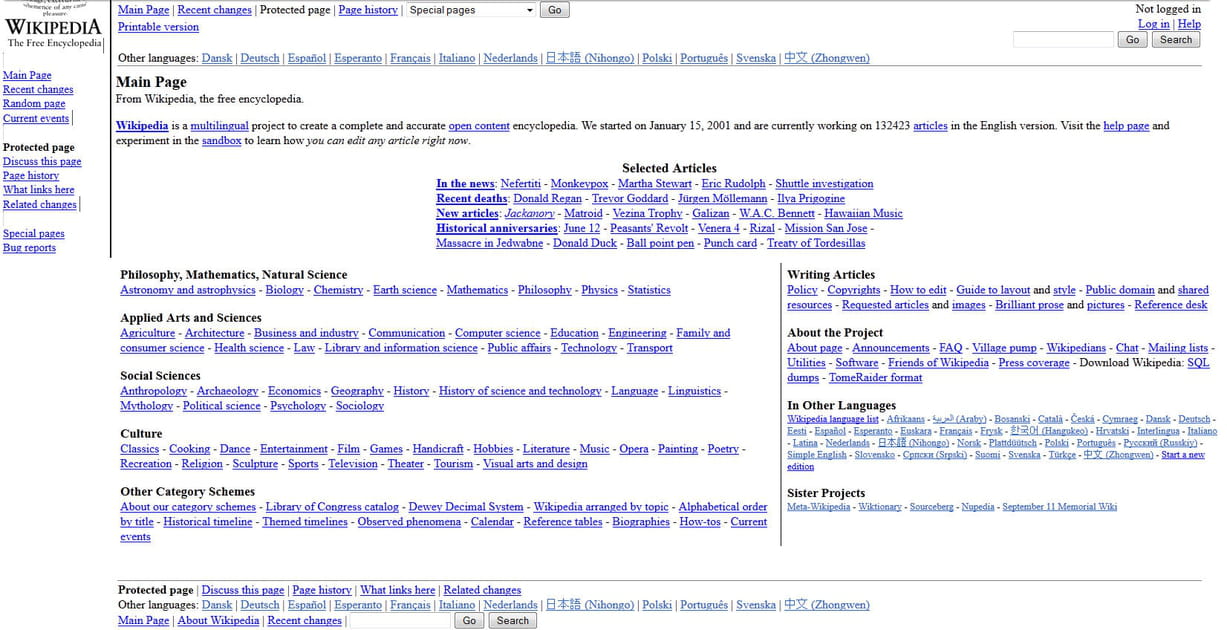
Task: Open the Dewey Decimal System link
Action: coord(466,507)
